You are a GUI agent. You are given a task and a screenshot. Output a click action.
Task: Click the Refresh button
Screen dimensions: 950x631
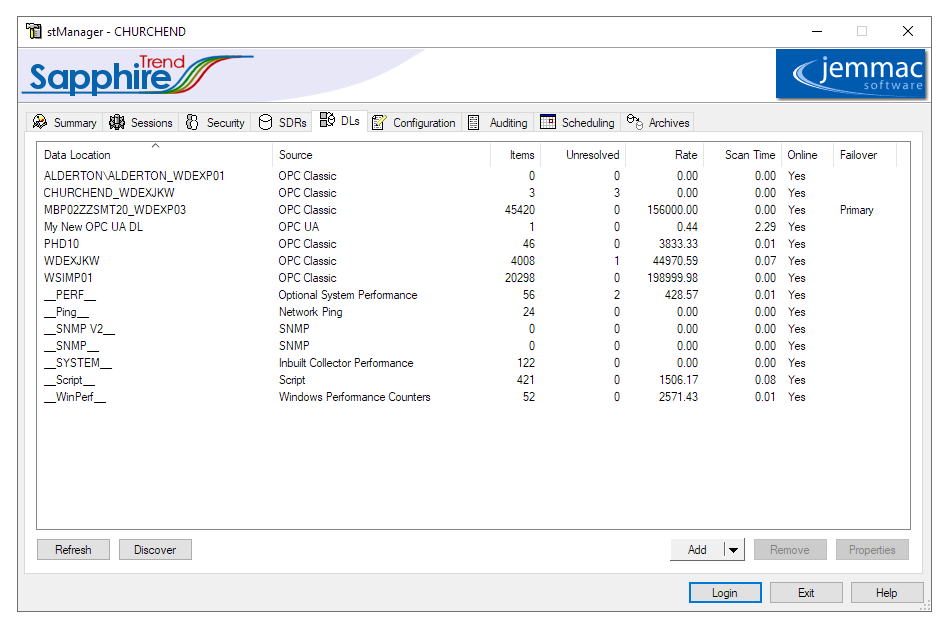click(x=73, y=550)
